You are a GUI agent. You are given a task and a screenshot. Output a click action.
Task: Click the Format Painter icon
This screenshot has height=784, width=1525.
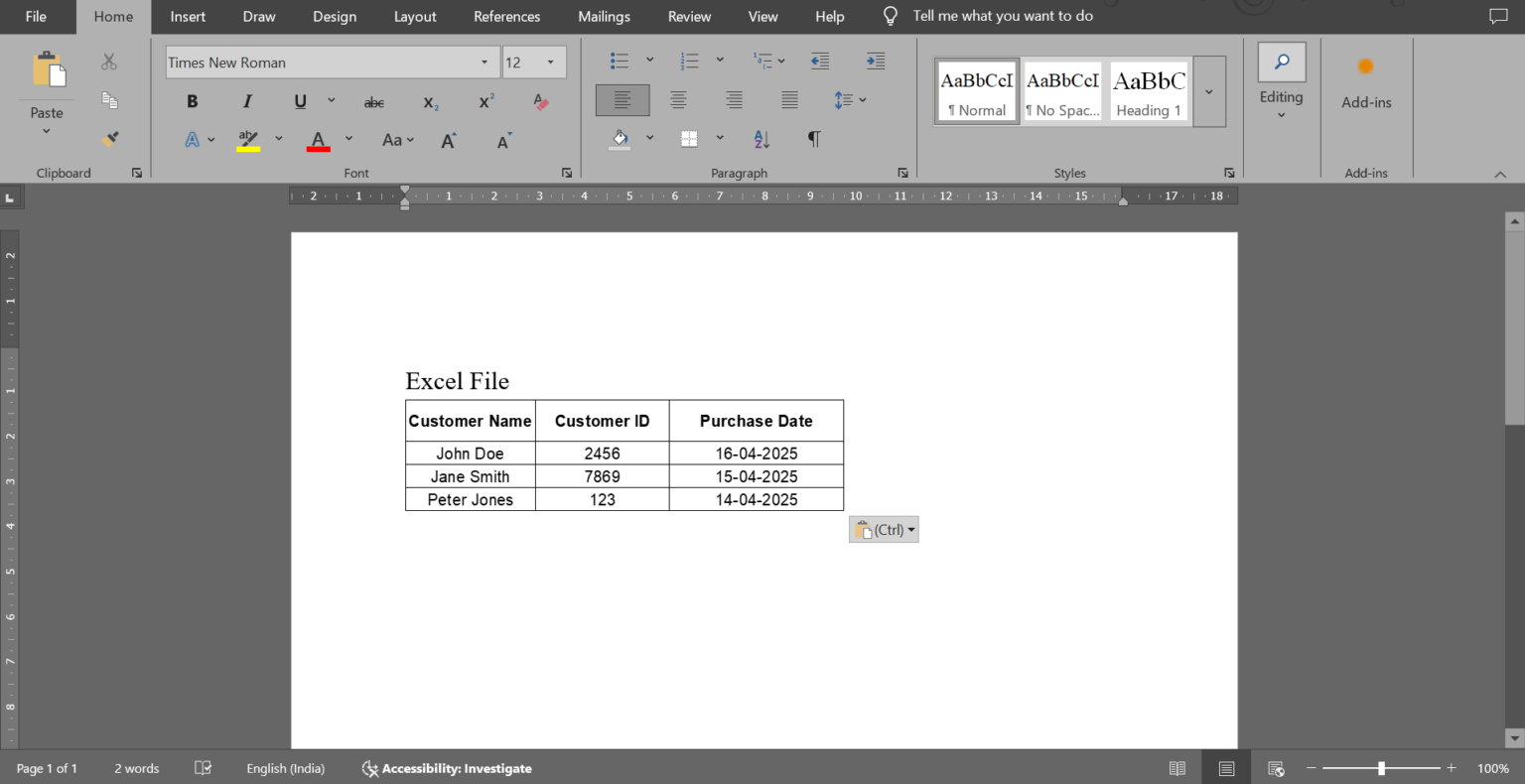click(109, 138)
